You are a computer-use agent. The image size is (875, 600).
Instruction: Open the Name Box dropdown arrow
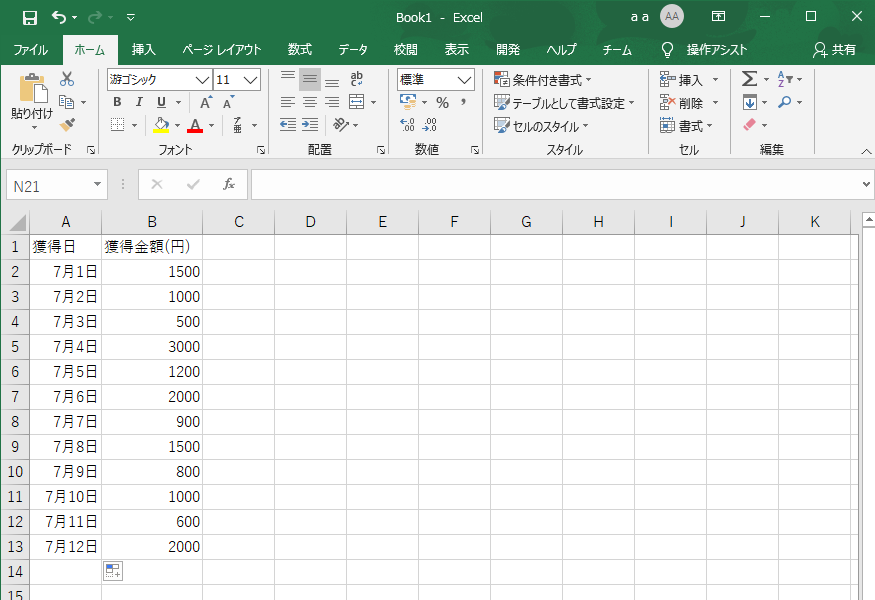98,184
